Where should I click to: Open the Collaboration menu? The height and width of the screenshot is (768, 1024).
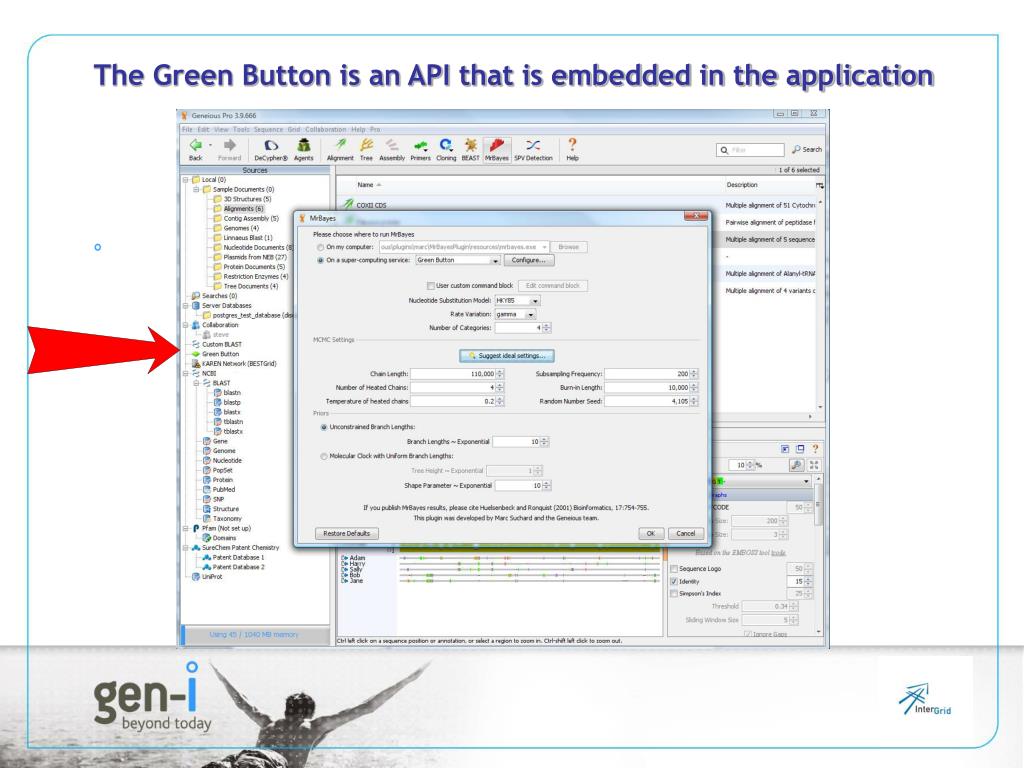(325, 129)
